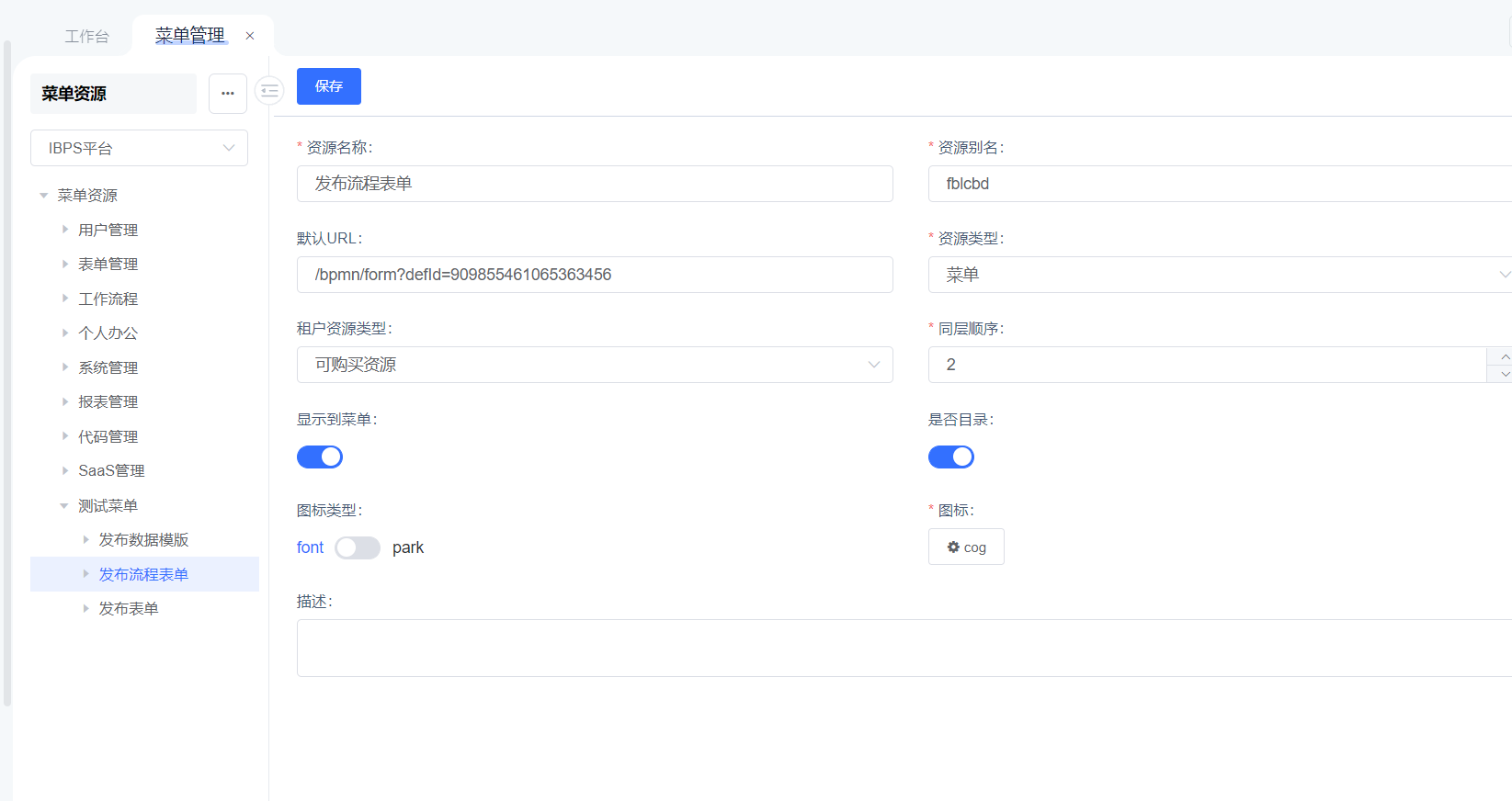Open the 租户资源类型 dropdown
1512x801 pixels.
(594, 365)
